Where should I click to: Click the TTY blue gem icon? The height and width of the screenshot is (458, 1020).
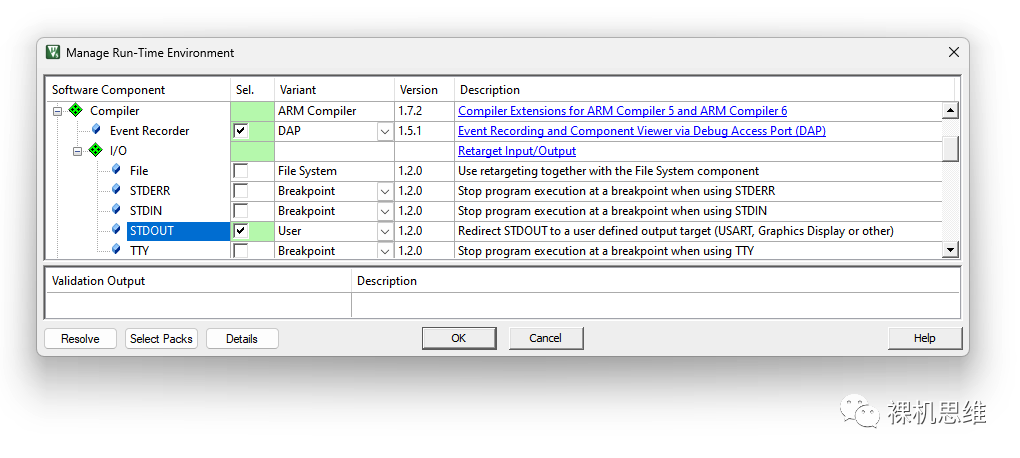(116, 250)
